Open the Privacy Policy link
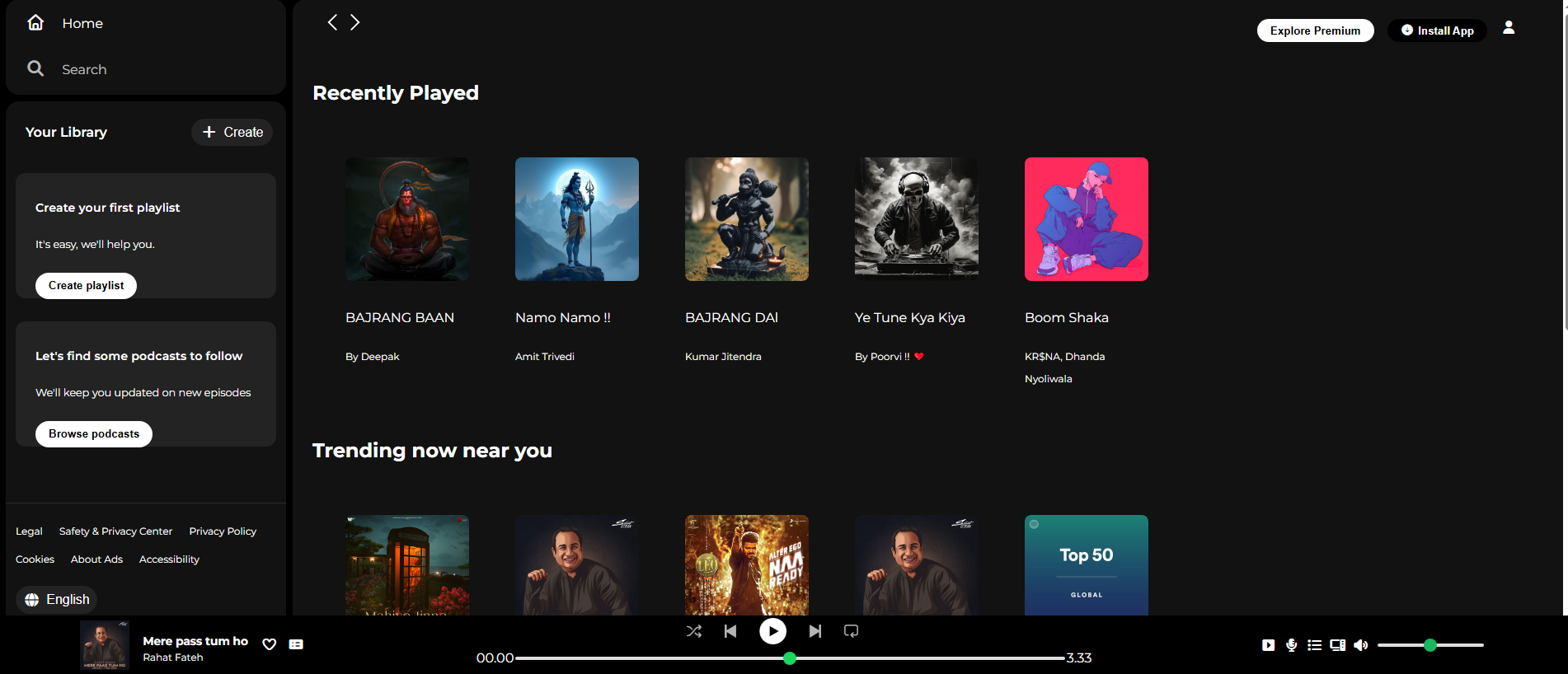The image size is (1568, 674). pos(223,531)
